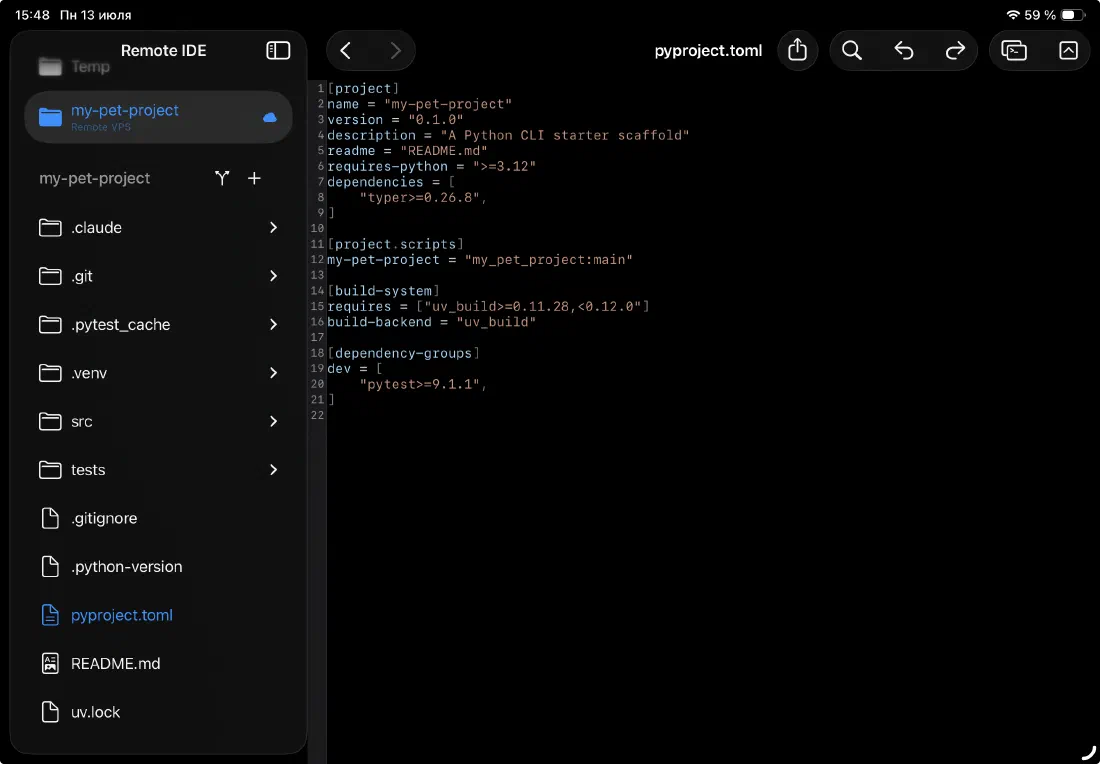Click the .pytest_cache folder icon
This screenshot has height=764, width=1100.
[50, 325]
